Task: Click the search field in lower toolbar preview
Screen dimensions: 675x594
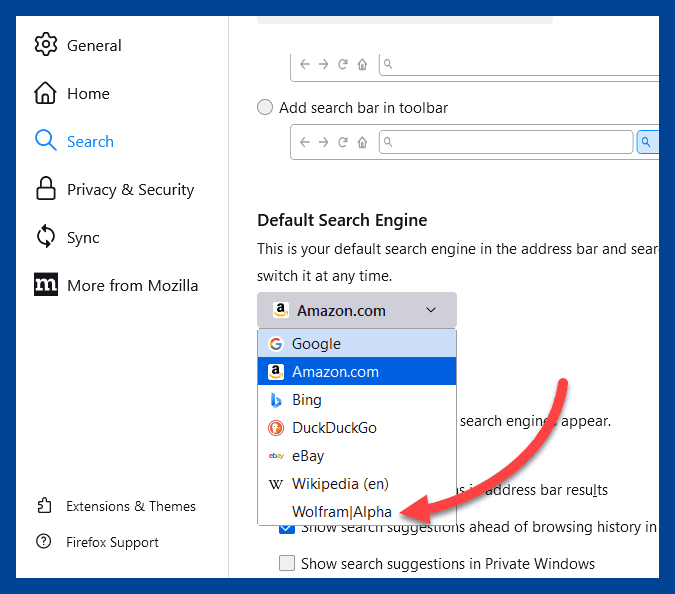Action: pos(506,142)
